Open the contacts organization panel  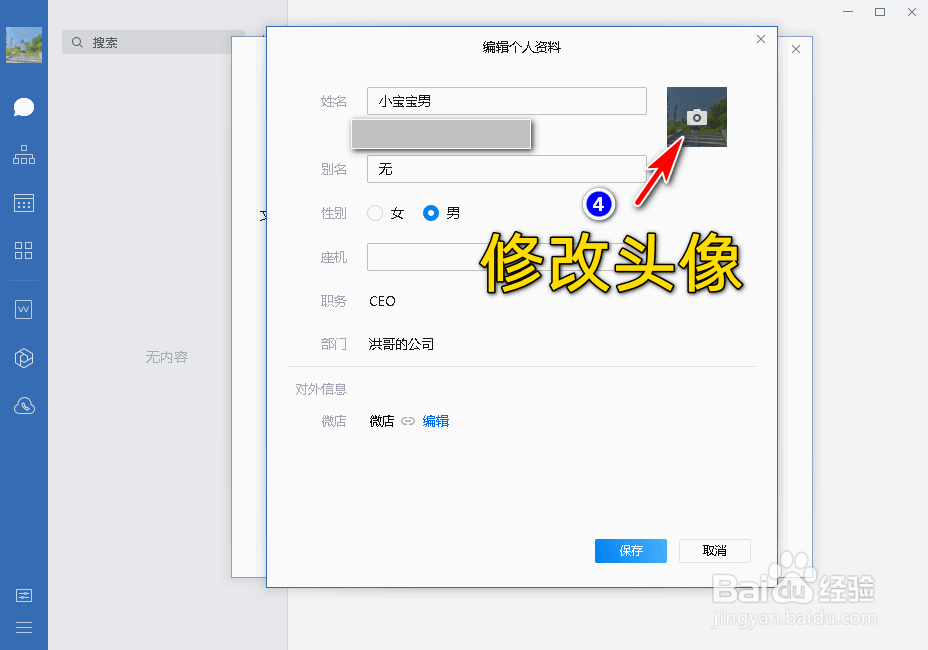click(24, 155)
